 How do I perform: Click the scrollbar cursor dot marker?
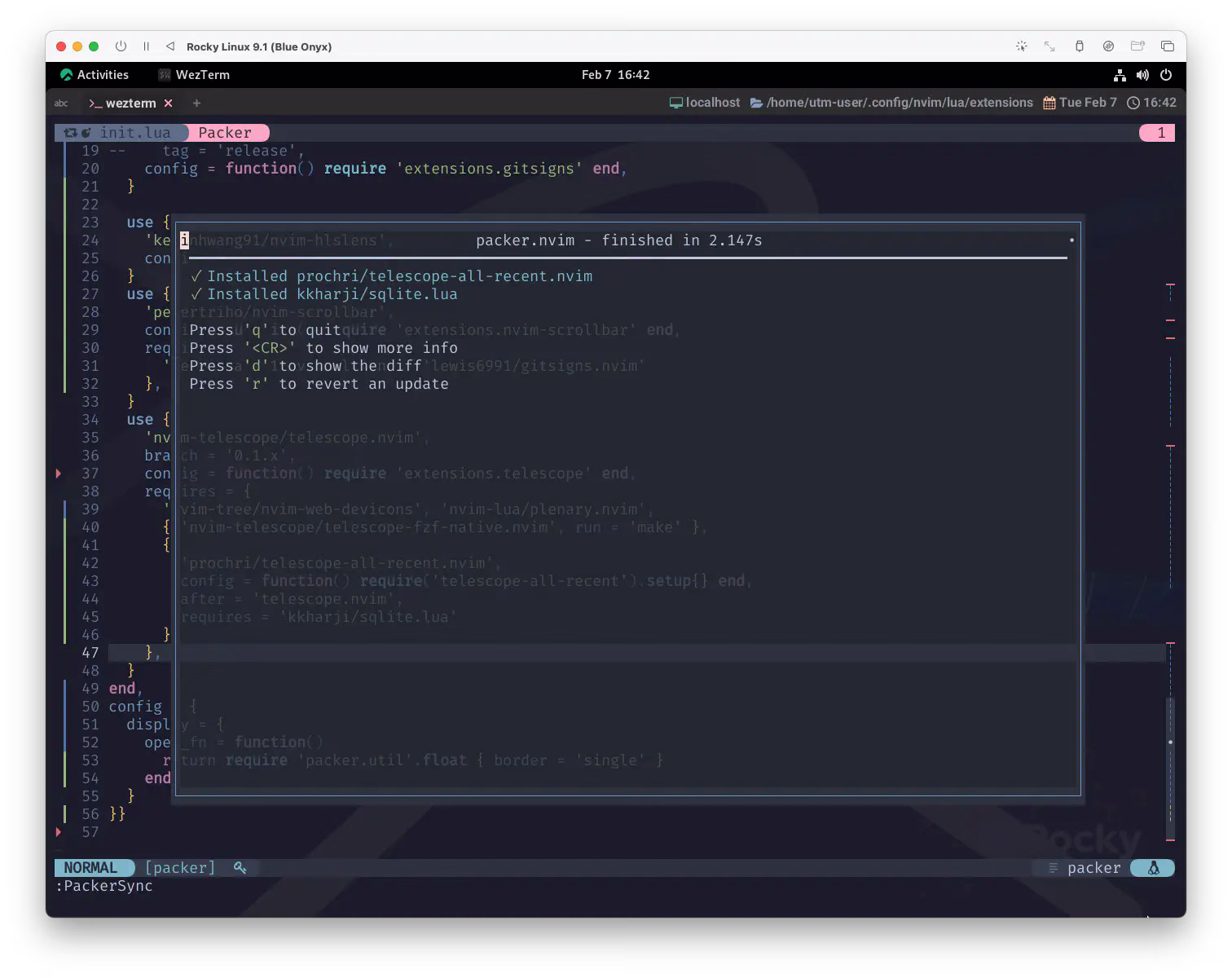[1170, 742]
